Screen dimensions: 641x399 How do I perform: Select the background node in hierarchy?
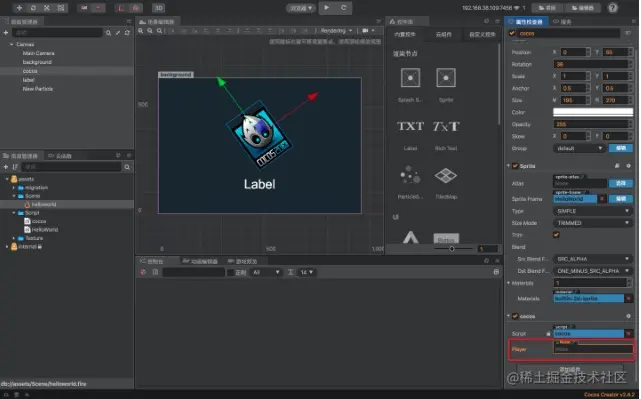coord(37,62)
